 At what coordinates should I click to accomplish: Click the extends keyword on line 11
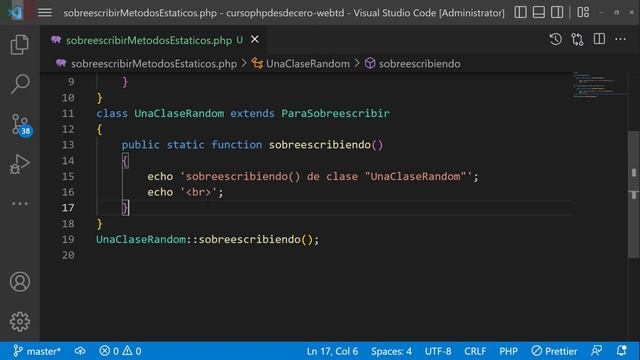tap(252, 113)
